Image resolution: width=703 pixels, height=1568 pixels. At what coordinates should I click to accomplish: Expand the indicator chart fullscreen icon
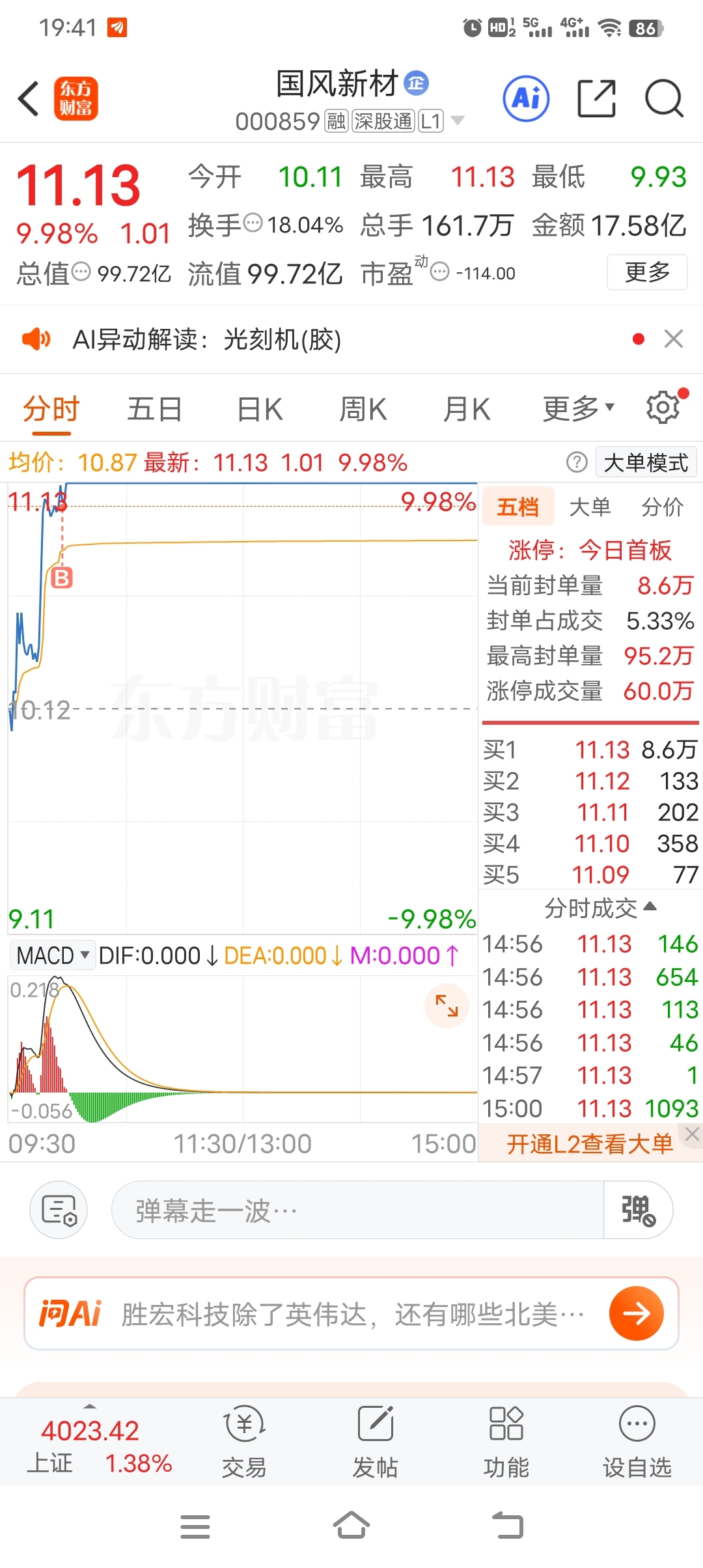(447, 1006)
